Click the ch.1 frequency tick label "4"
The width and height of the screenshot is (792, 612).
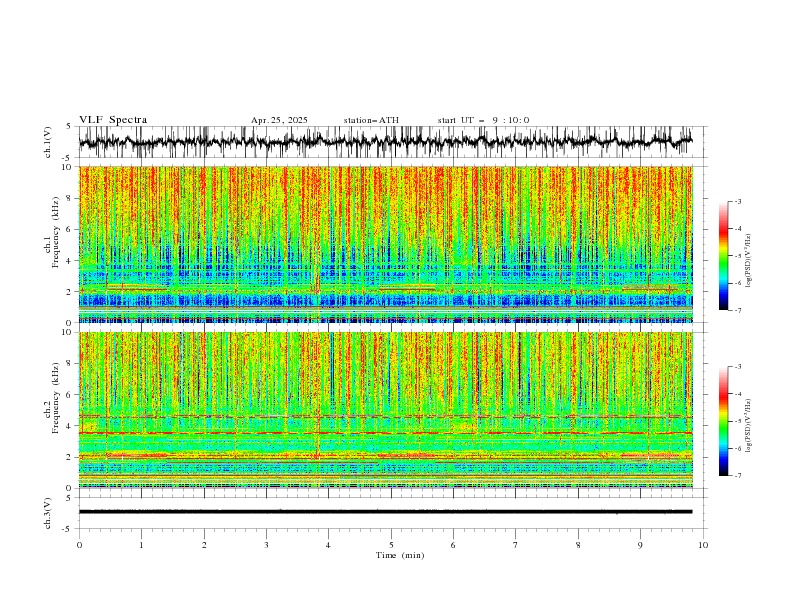pos(70,261)
